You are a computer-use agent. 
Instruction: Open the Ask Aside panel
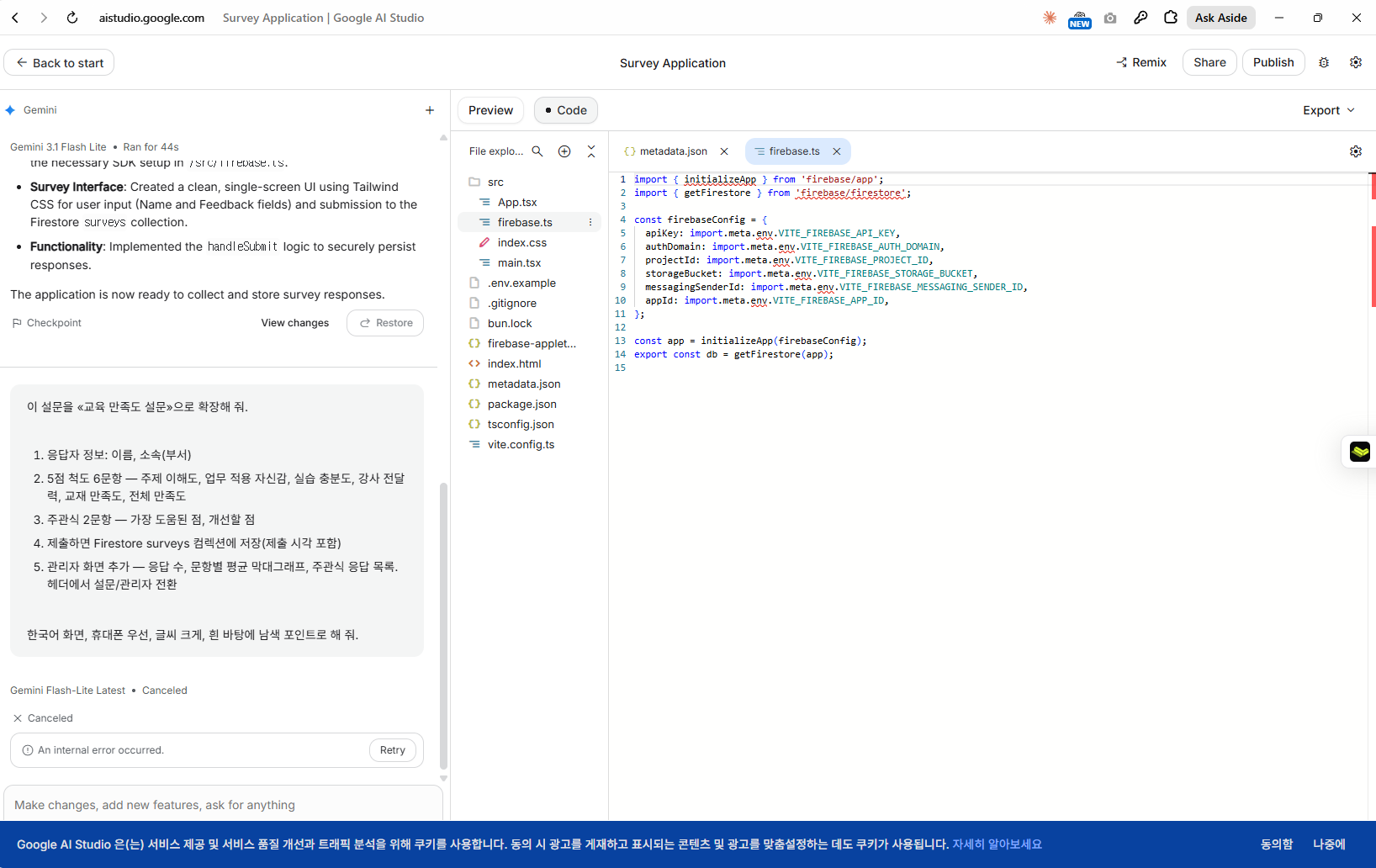point(1220,18)
